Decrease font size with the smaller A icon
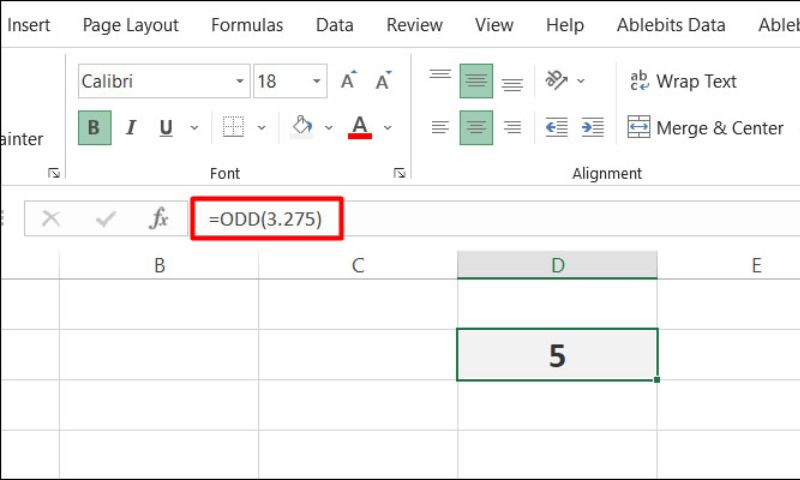Image resolution: width=800 pixels, height=480 pixels. click(383, 81)
